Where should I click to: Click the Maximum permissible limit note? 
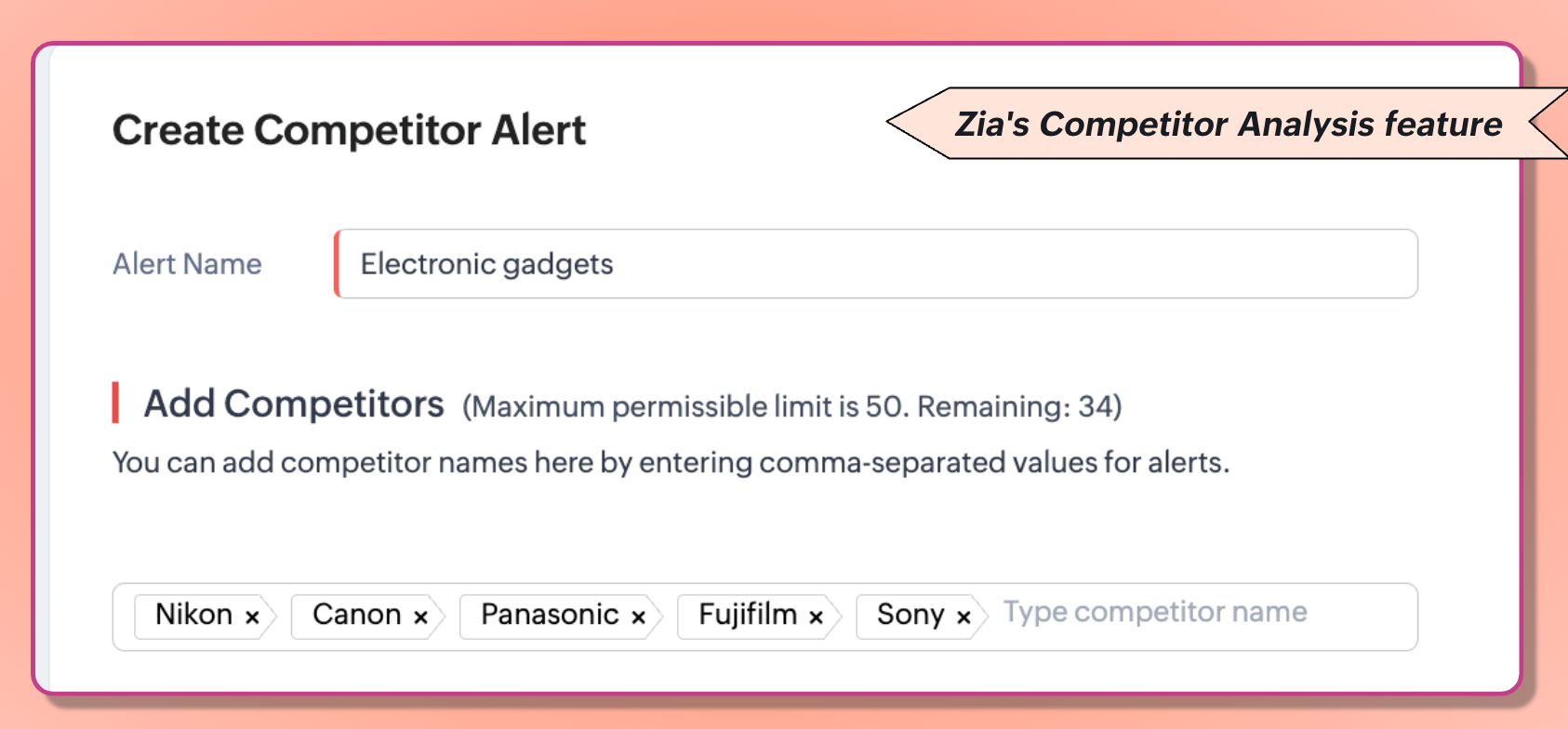click(686, 407)
